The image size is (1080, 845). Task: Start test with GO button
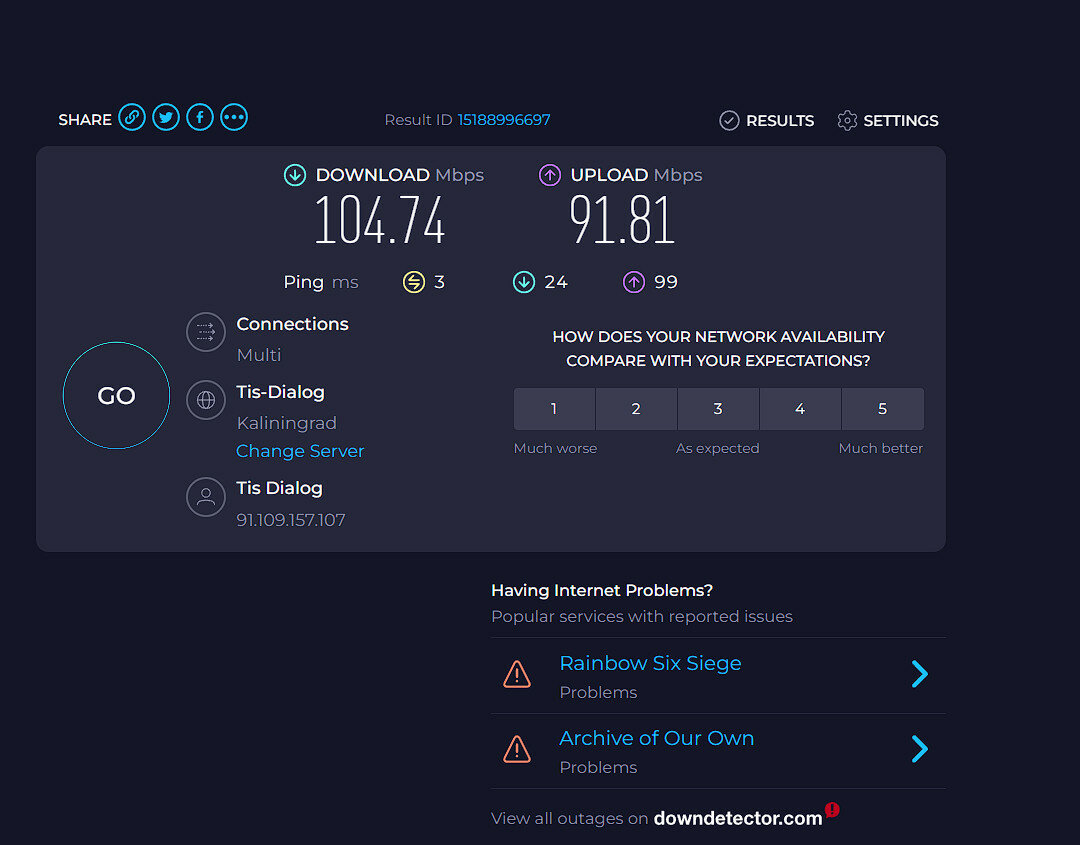pyautogui.click(x=116, y=395)
